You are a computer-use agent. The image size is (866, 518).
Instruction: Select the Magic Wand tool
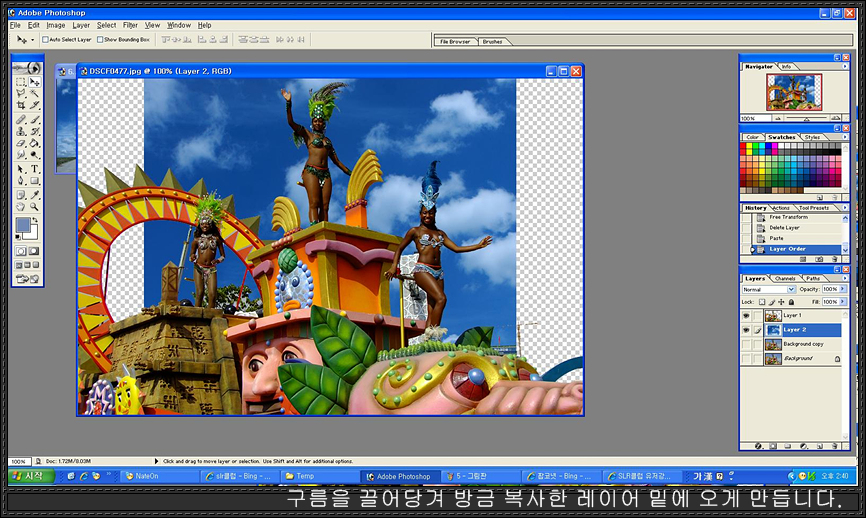(x=34, y=94)
